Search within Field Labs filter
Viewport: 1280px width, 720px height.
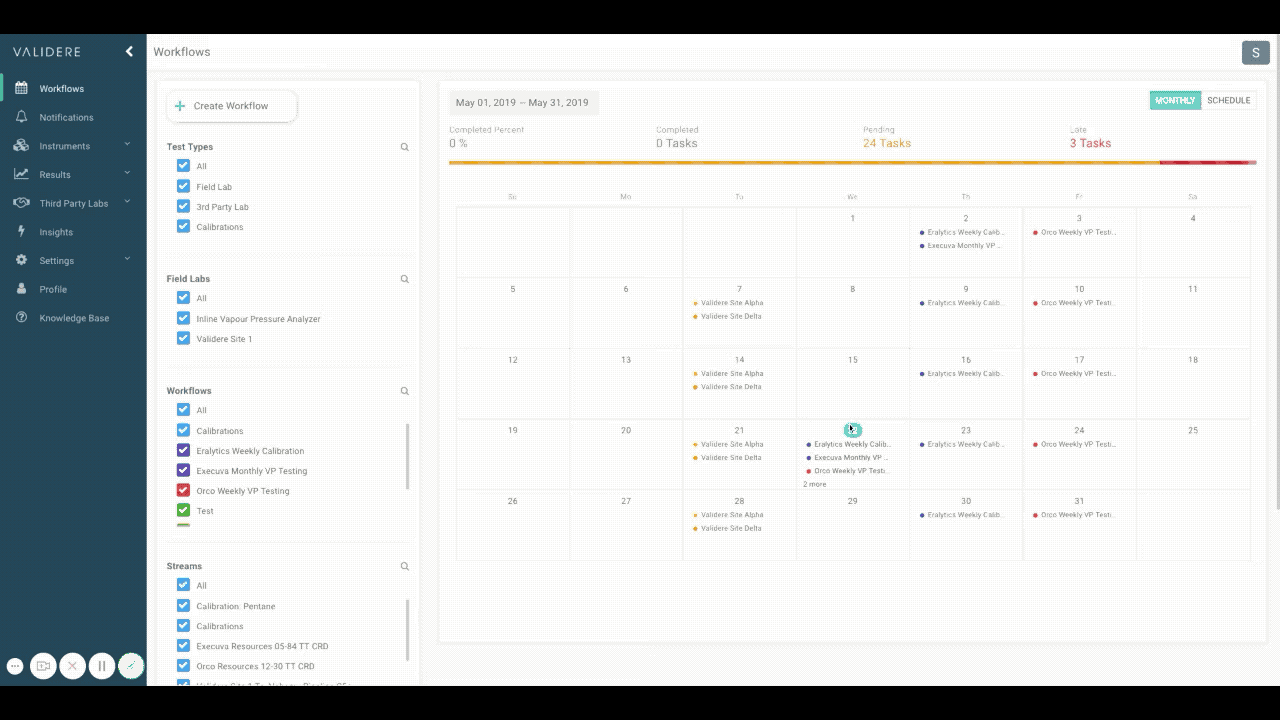(x=405, y=279)
